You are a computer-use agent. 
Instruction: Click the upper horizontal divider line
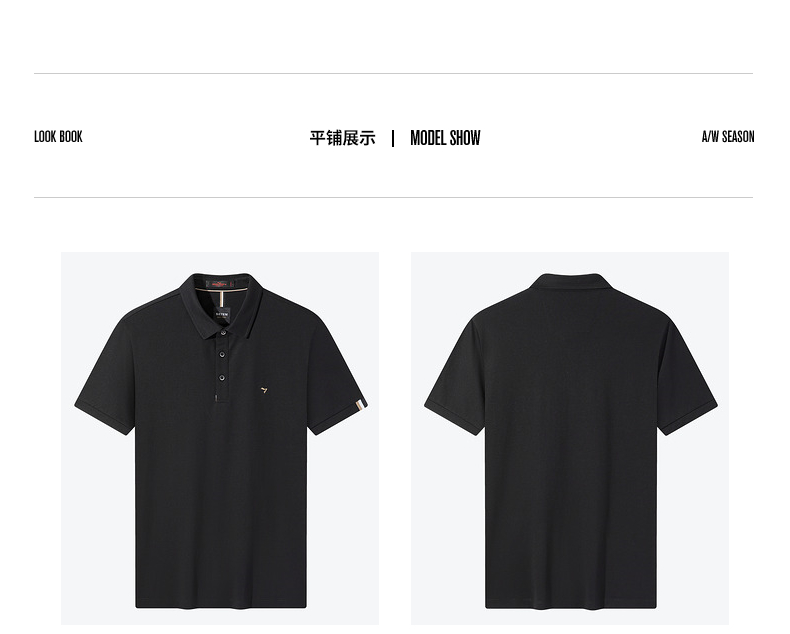[393, 74]
